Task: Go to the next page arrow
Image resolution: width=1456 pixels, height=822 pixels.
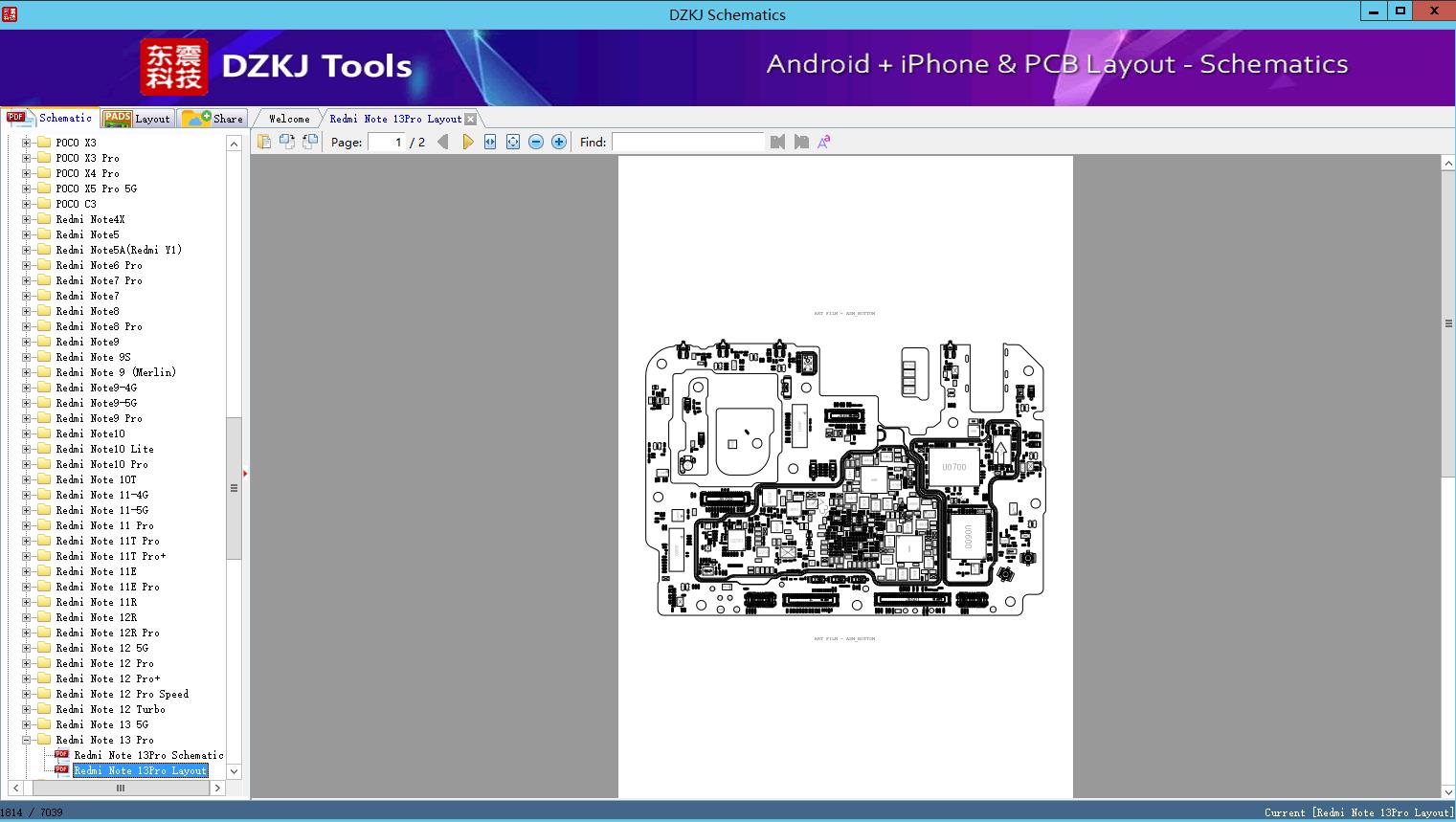Action: [467, 142]
